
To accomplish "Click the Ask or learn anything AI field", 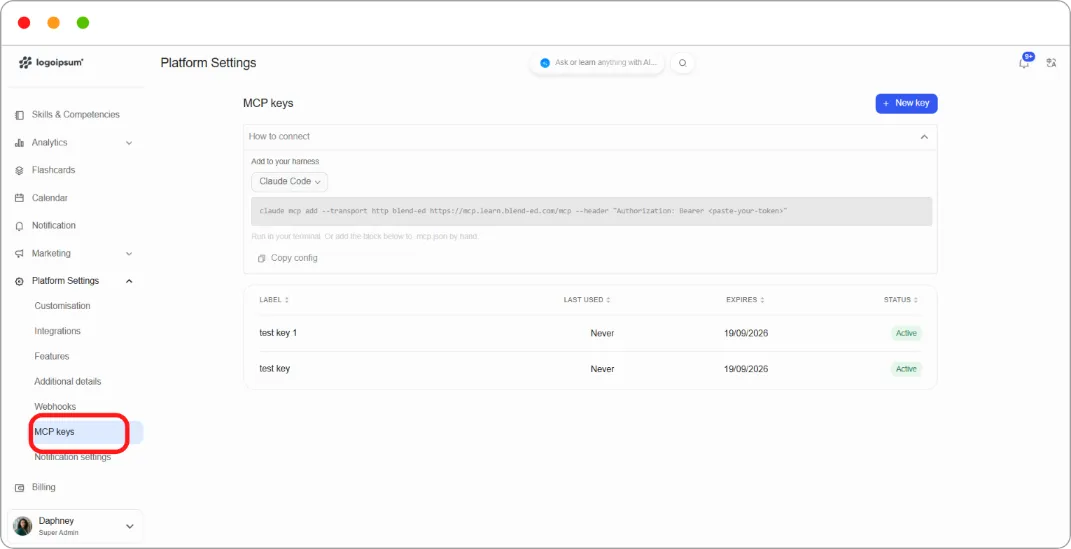I will click(597, 63).
